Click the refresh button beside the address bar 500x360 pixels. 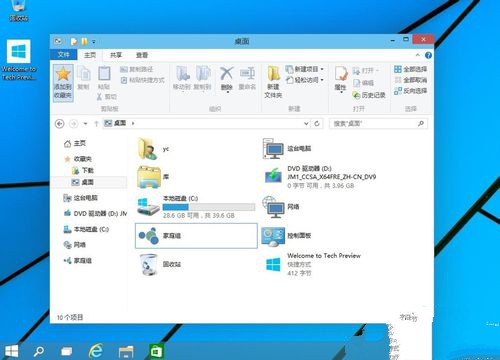pyautogui.click(x=317, y=124)
